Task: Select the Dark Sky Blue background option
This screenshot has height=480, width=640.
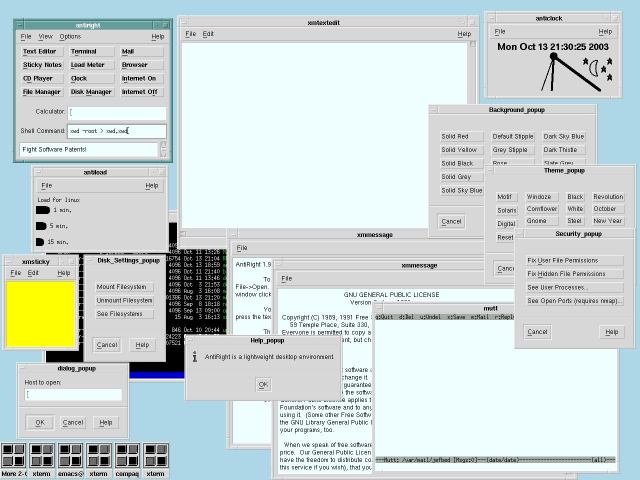Action: pyautogui.click(x=564, y=136)
